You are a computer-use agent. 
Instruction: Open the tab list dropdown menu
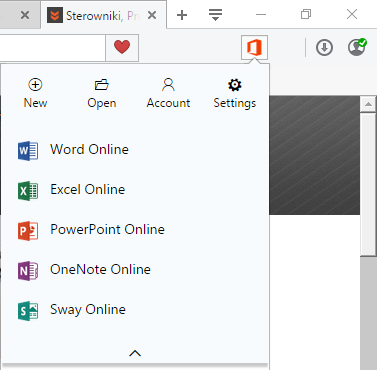click(x=215, y=15)
